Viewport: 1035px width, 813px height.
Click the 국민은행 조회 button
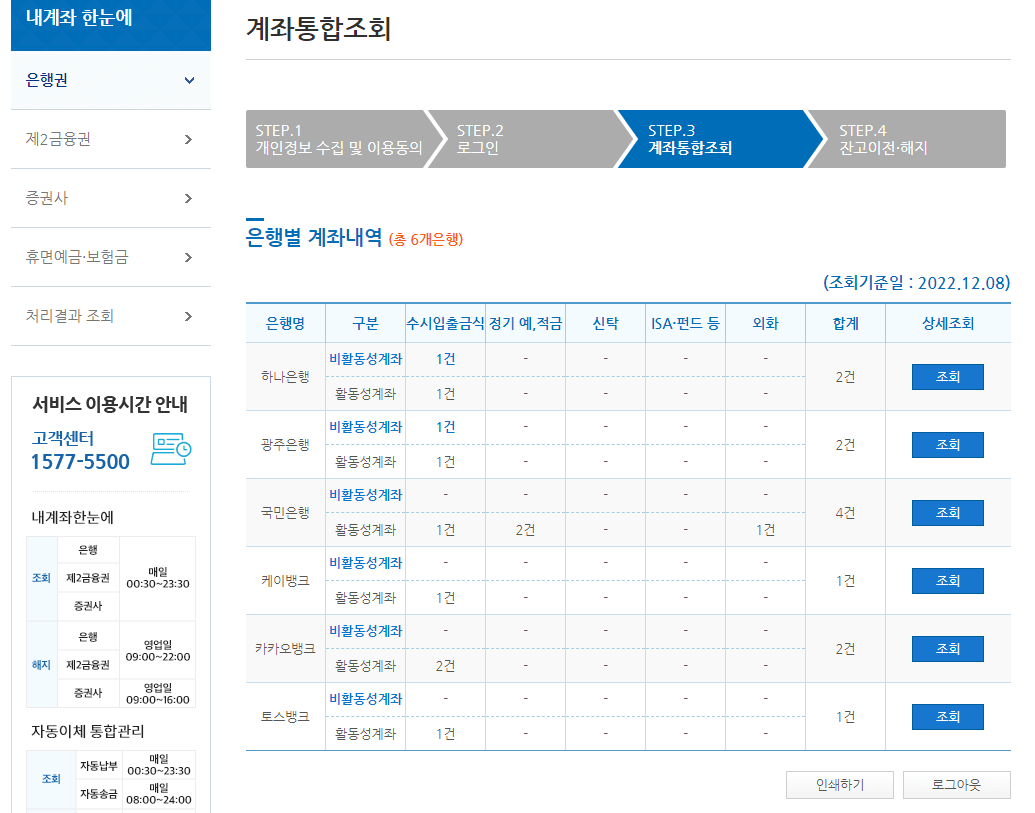(946, 512)
